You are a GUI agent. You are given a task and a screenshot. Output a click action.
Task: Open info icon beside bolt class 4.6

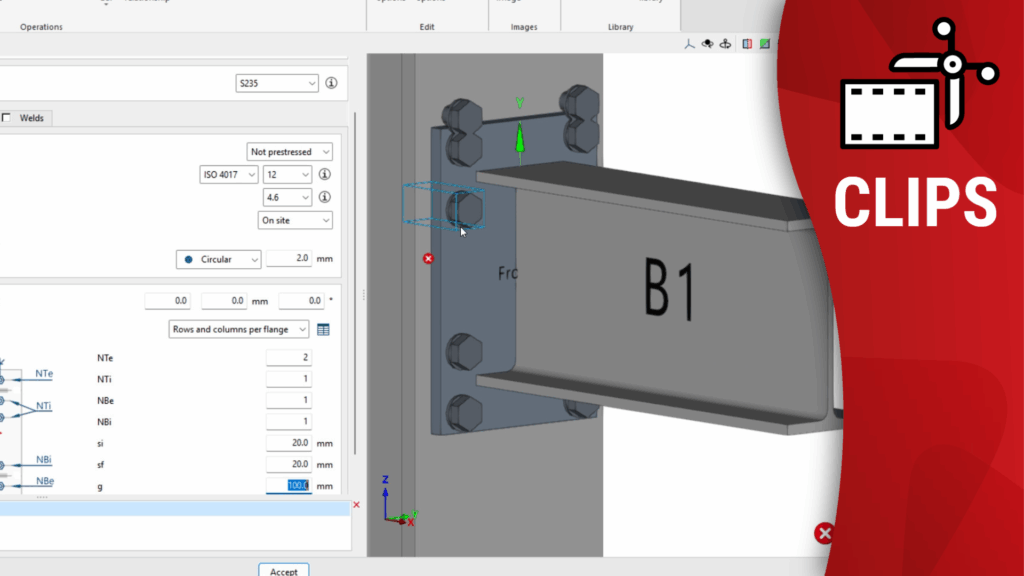coord(324,197)
